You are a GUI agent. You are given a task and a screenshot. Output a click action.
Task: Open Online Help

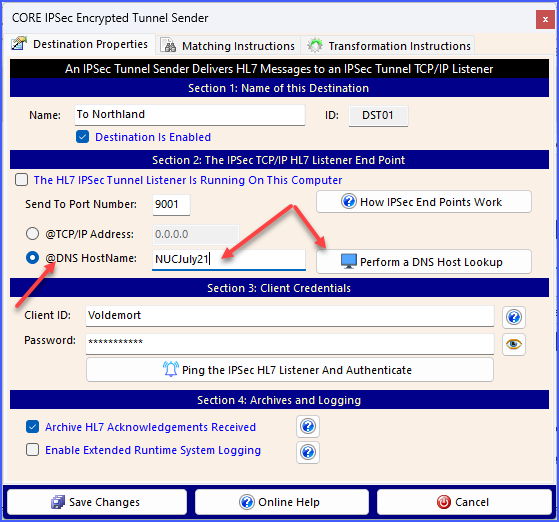(x=282, y=502)
